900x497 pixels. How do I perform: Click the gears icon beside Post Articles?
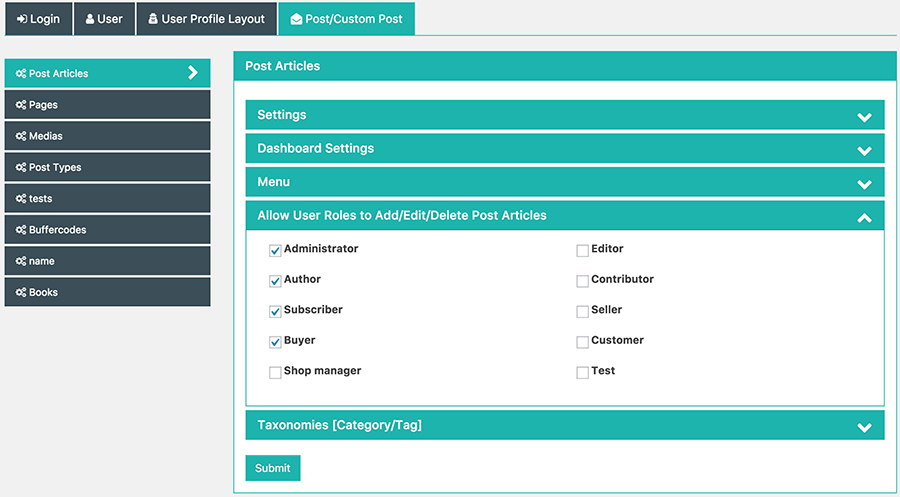point(21,73)
